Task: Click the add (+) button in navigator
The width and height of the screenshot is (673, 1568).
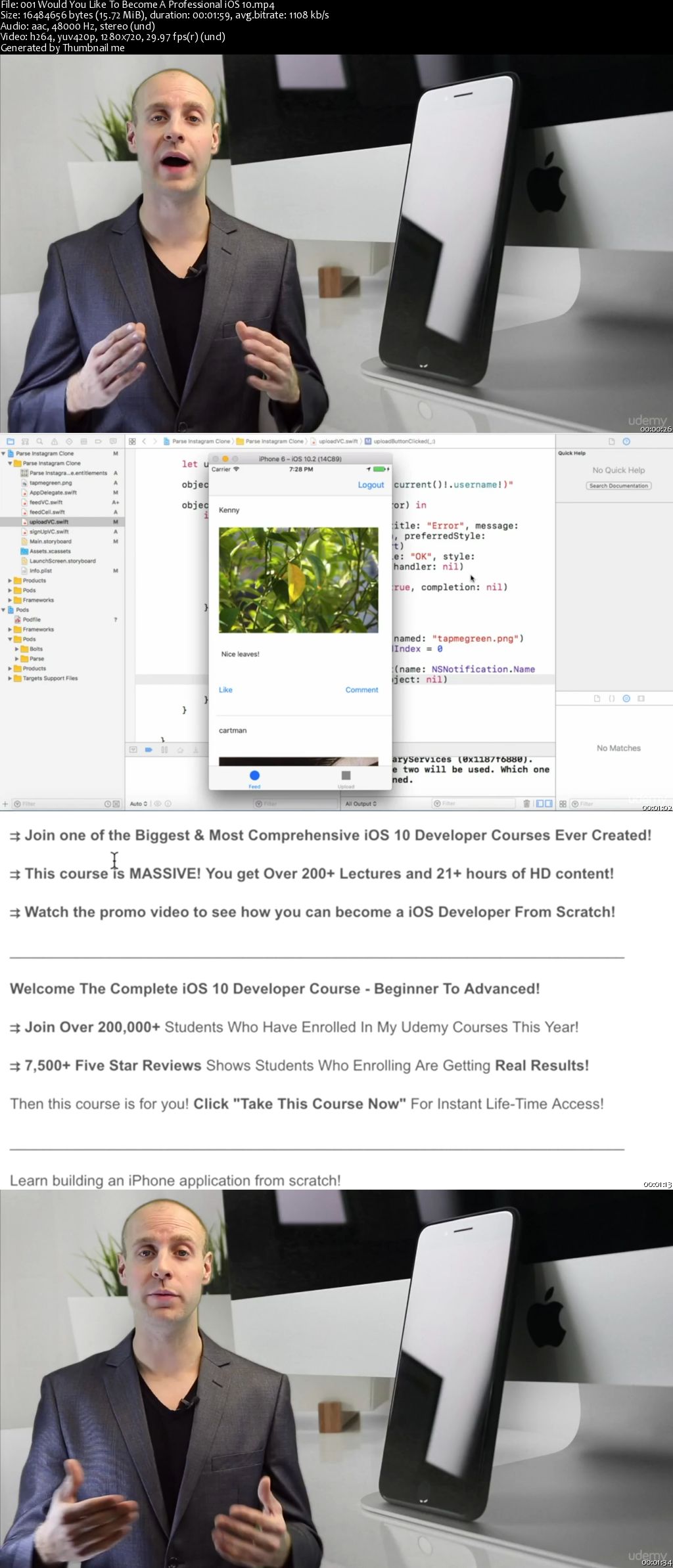Action: click(5, 803)
